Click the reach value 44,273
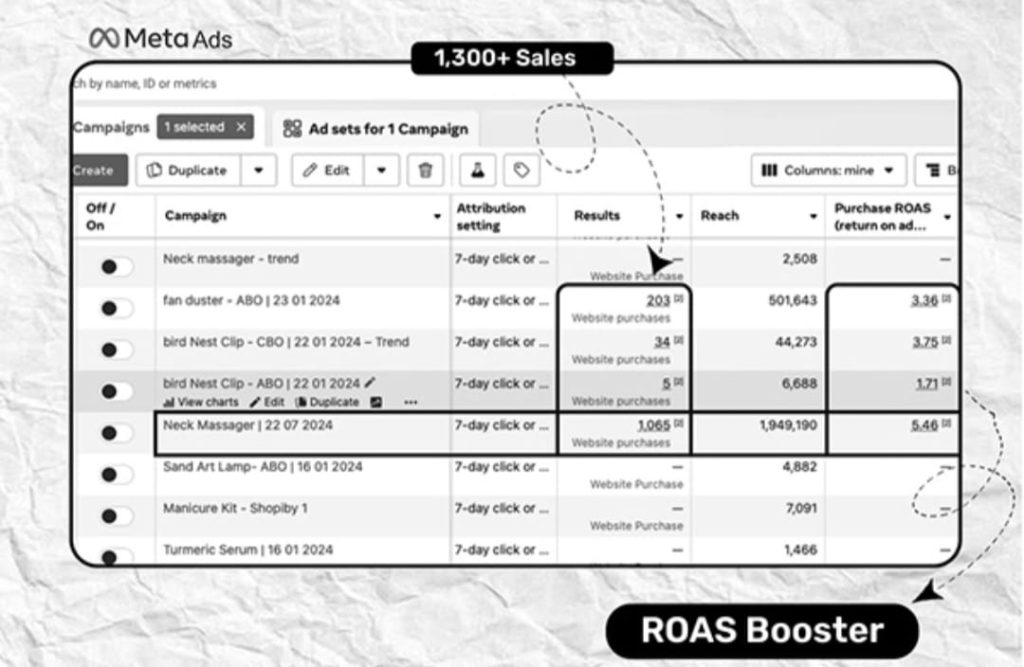The width and height of the screenshot is (1024, 667). (796, 342)
